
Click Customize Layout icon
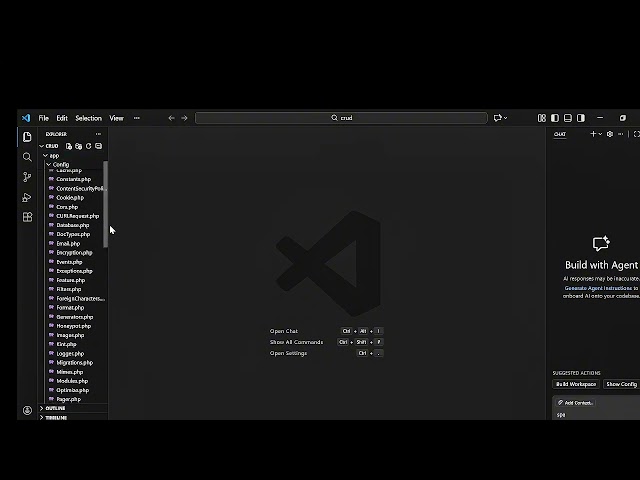[x=542, y=118]
